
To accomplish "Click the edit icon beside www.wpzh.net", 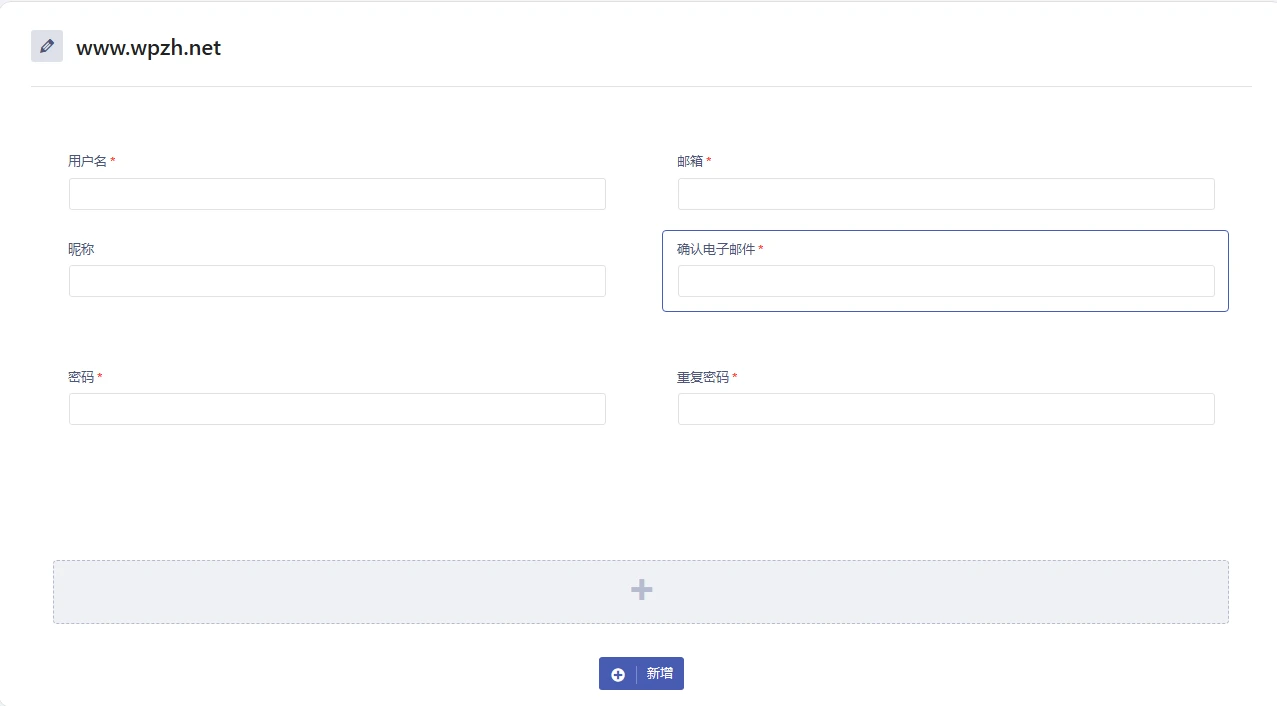I will (x=46, y=45).
